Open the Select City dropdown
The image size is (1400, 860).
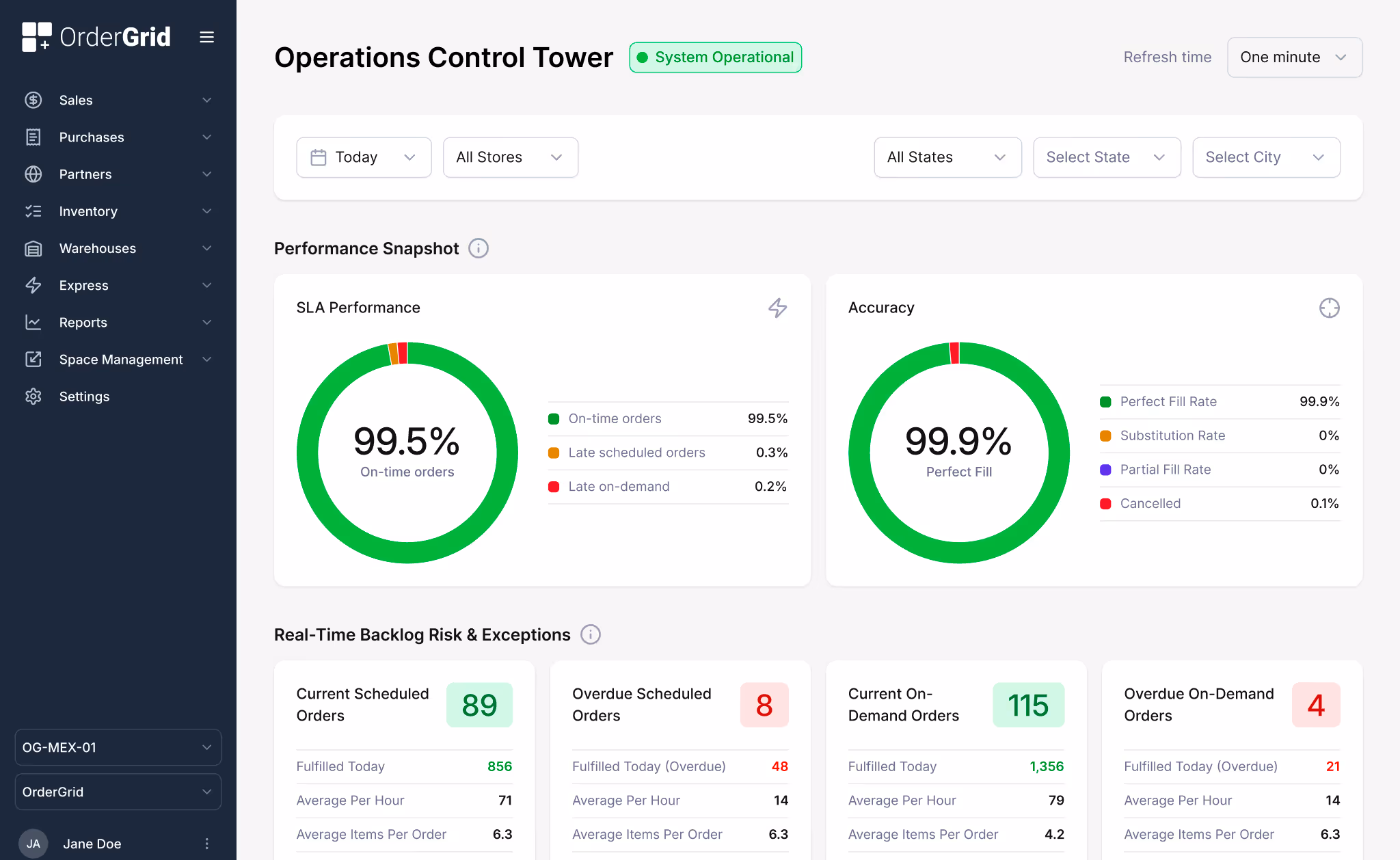[1265, 157]
